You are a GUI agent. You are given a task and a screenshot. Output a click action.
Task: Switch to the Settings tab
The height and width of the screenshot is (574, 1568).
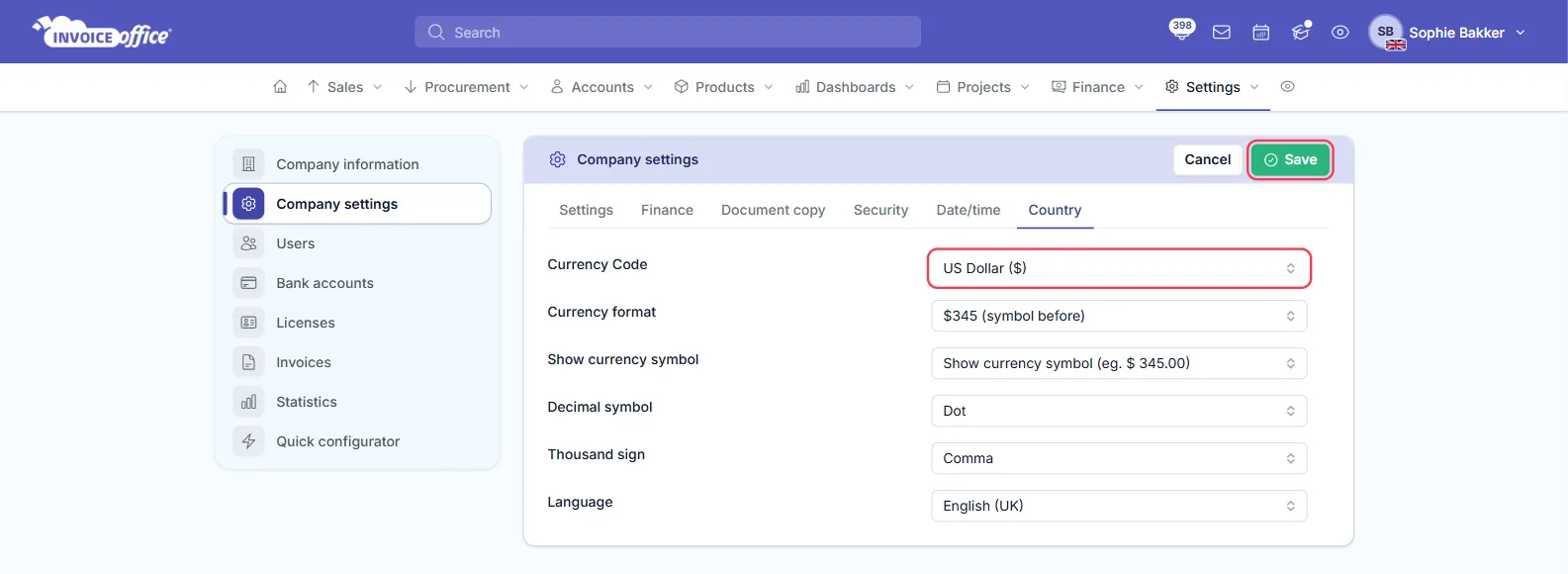(x=586, y=210)
